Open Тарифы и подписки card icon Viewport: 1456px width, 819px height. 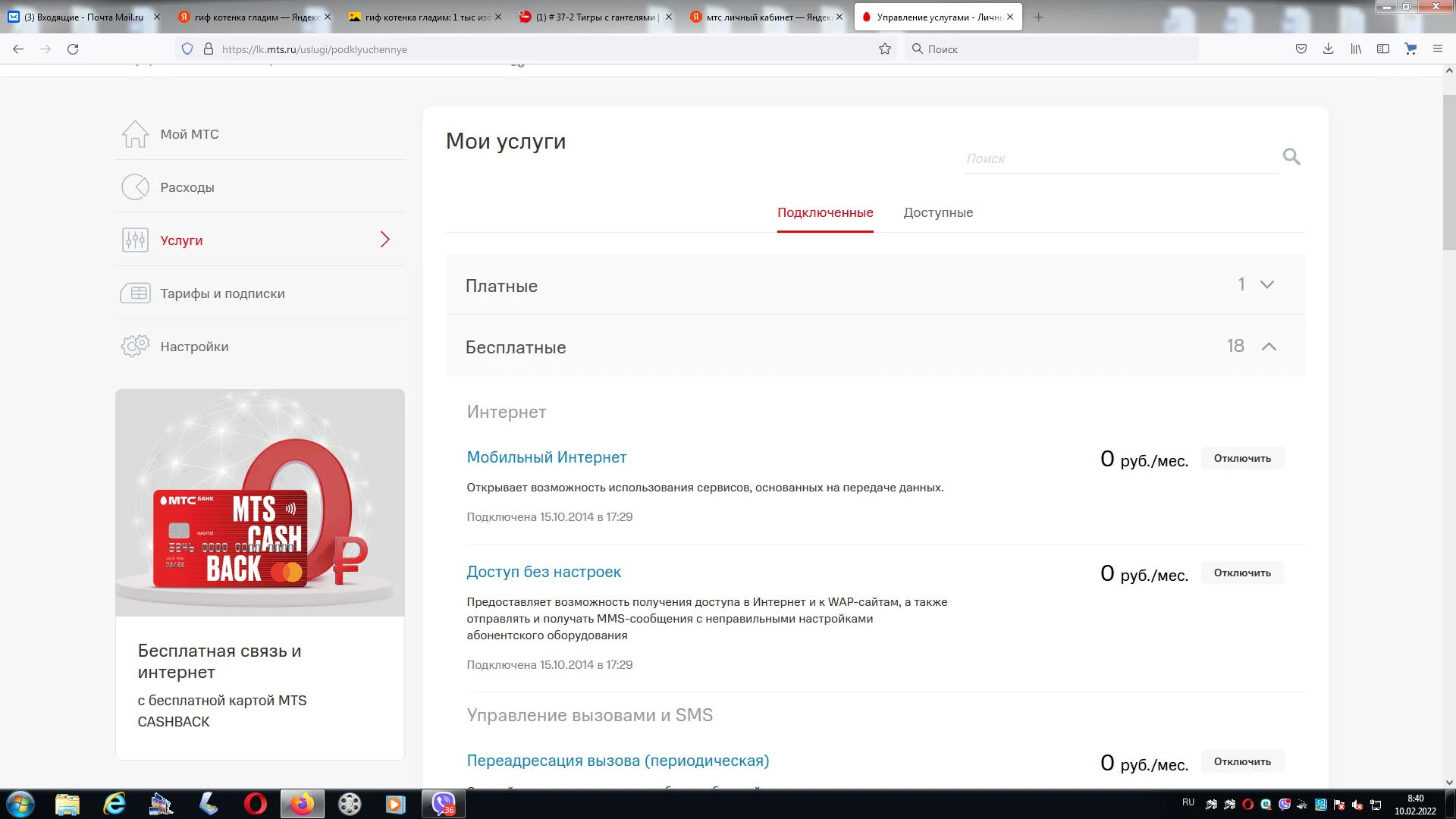coord(135,293)
